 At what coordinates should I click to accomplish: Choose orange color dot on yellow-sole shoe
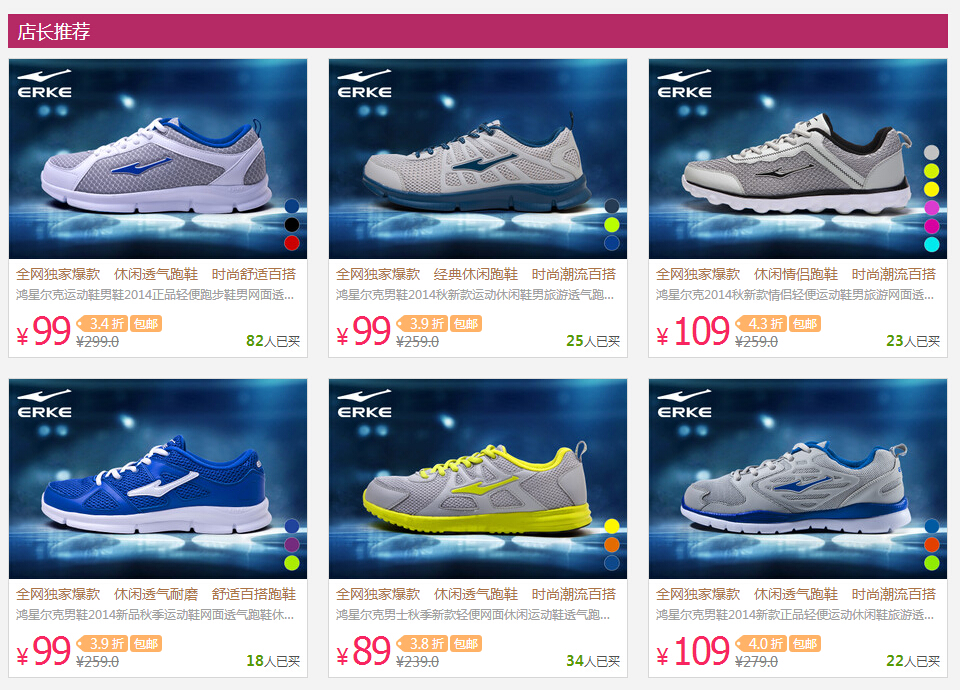tap(612, 544)
